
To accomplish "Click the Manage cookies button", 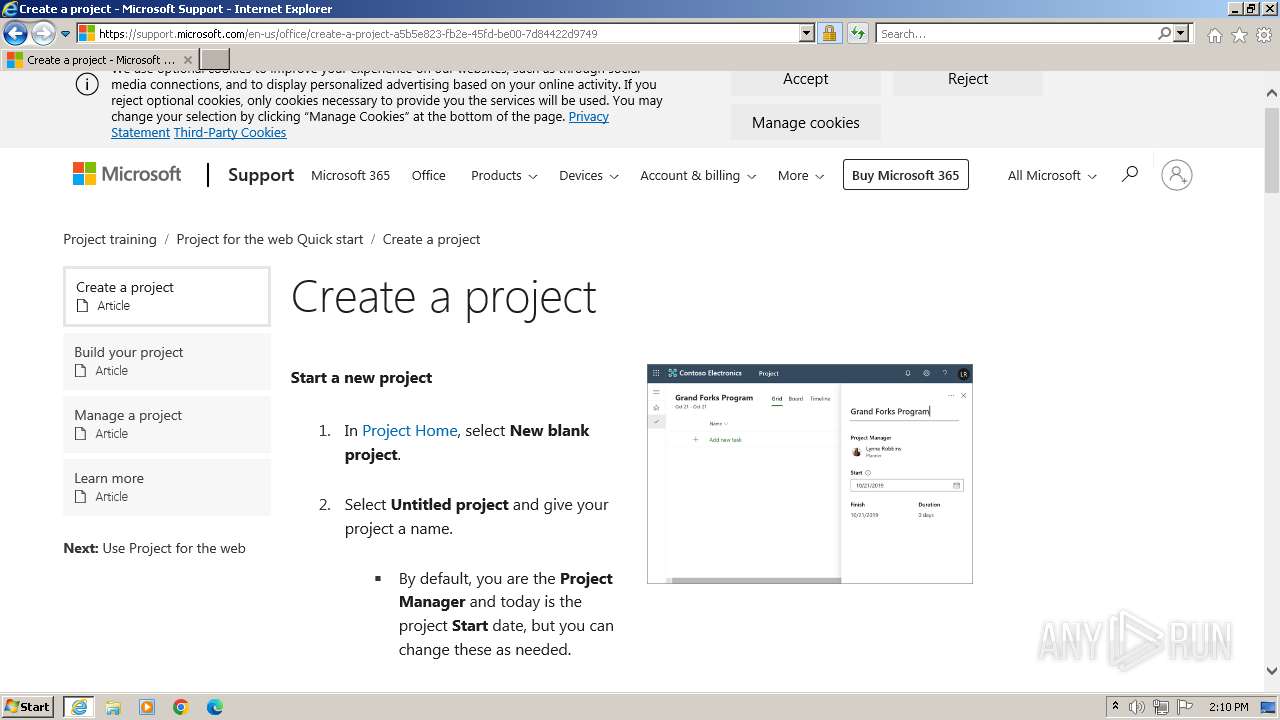I will tap(805, 122).
